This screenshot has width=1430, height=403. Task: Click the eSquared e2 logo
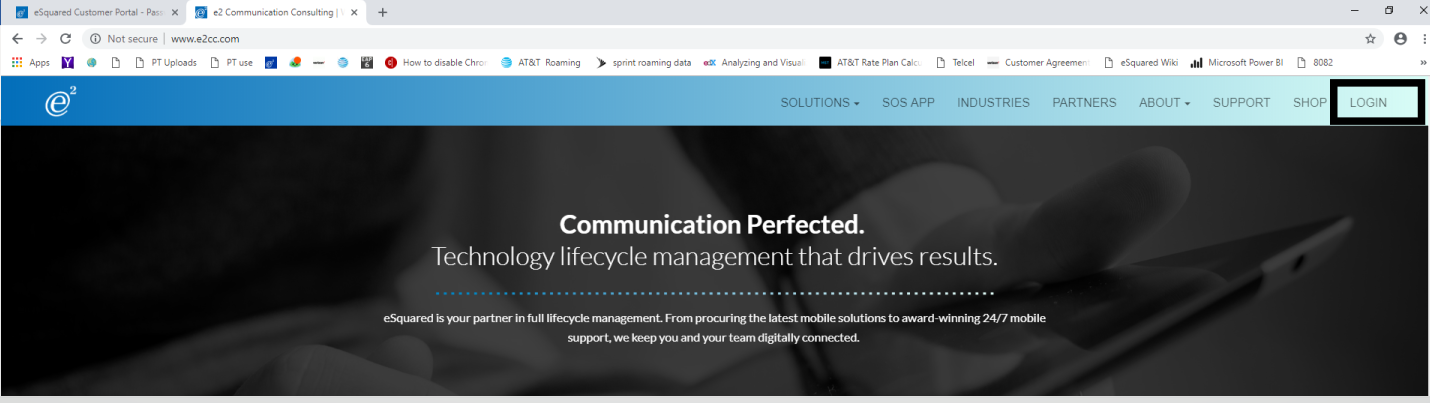tap(61, 101)
